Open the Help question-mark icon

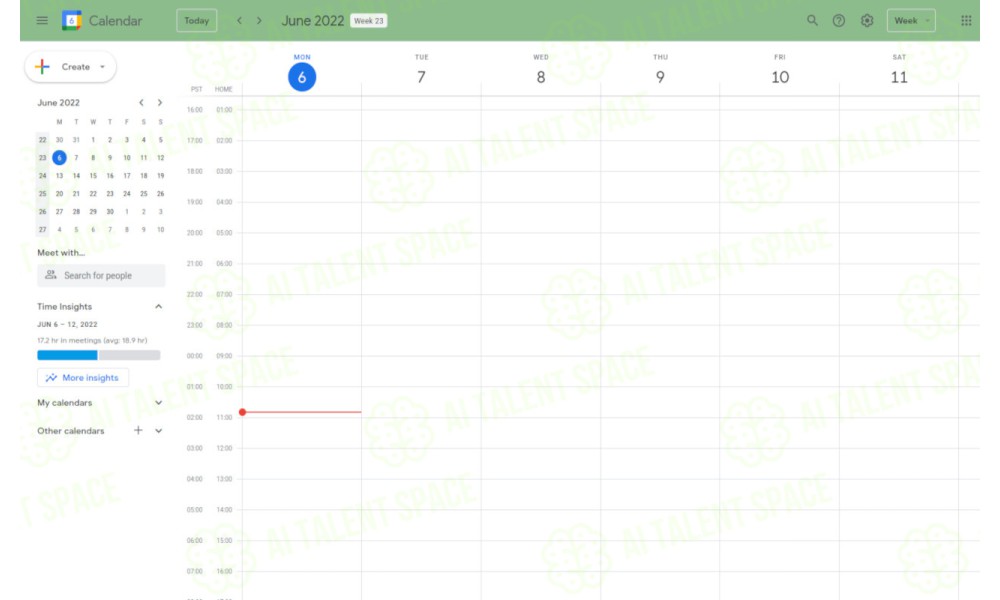click(x=839, y=20)
